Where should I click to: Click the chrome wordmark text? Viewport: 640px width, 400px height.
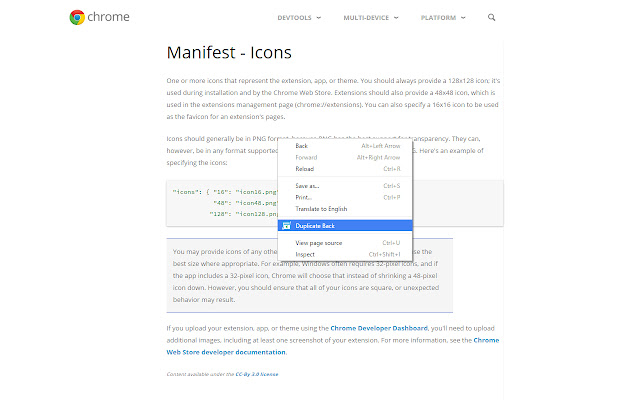click(x=108, y=17)
